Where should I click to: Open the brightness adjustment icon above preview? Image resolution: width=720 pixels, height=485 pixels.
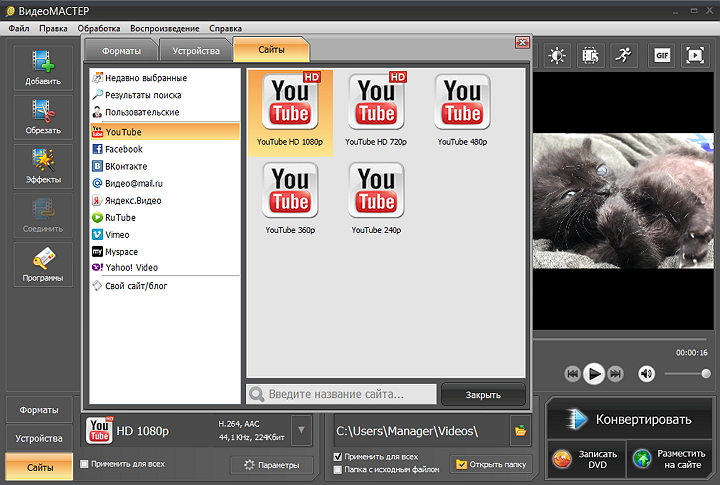pos(557,56)
